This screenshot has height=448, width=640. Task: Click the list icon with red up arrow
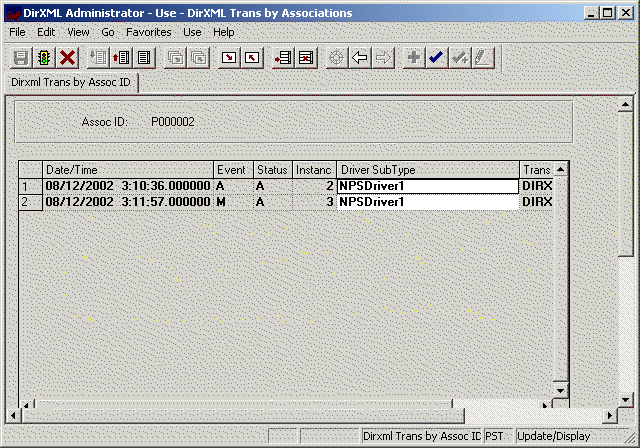tap(121, 58)
